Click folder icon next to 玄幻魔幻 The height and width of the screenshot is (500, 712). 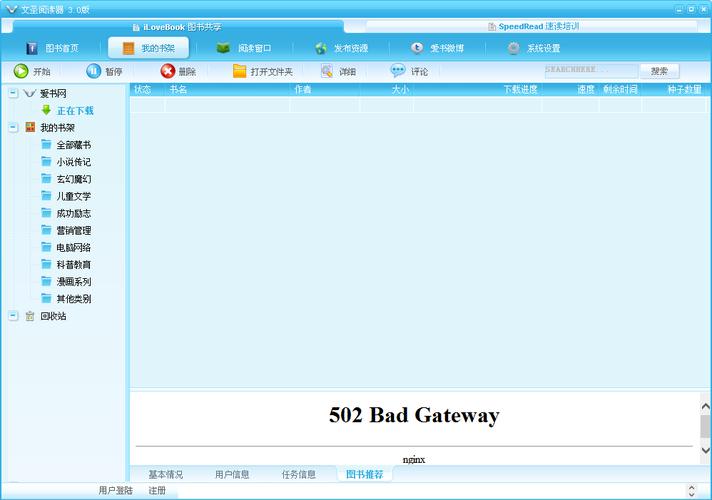[46, 178]
